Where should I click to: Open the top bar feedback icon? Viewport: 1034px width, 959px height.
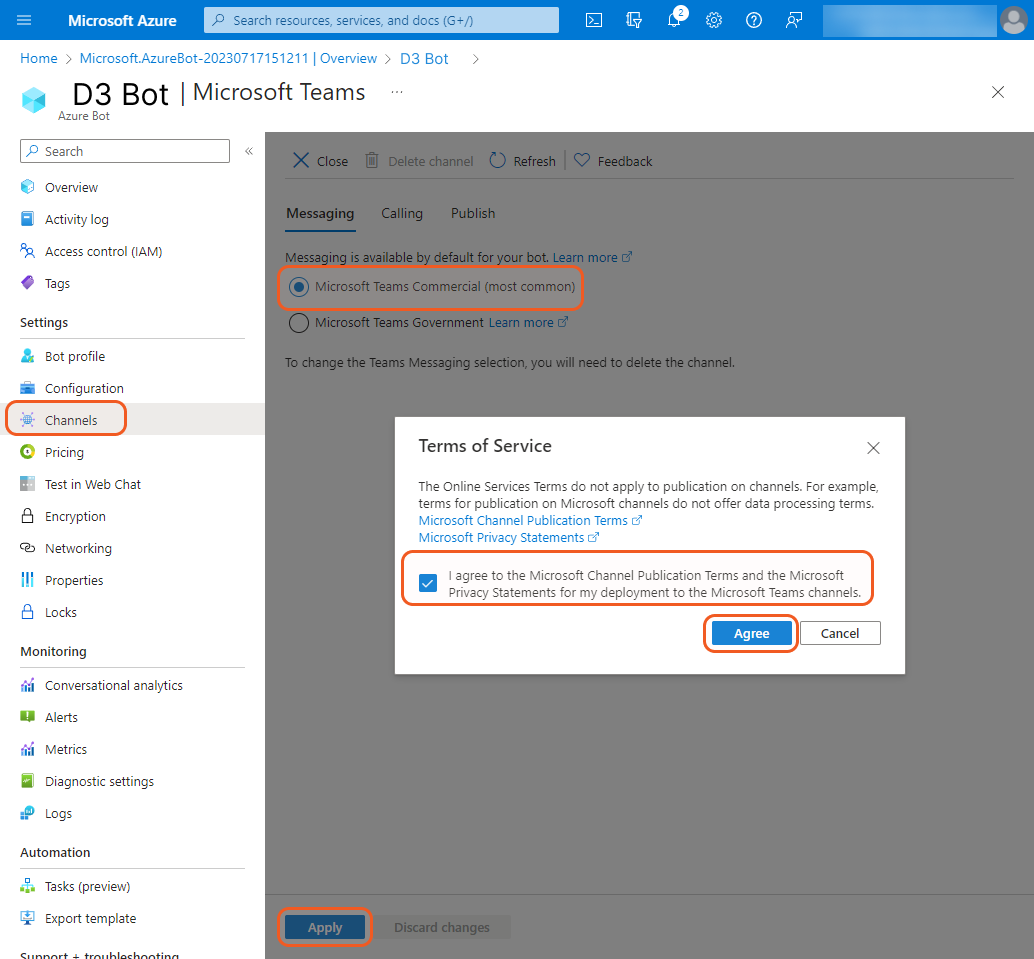click(794, 20)
